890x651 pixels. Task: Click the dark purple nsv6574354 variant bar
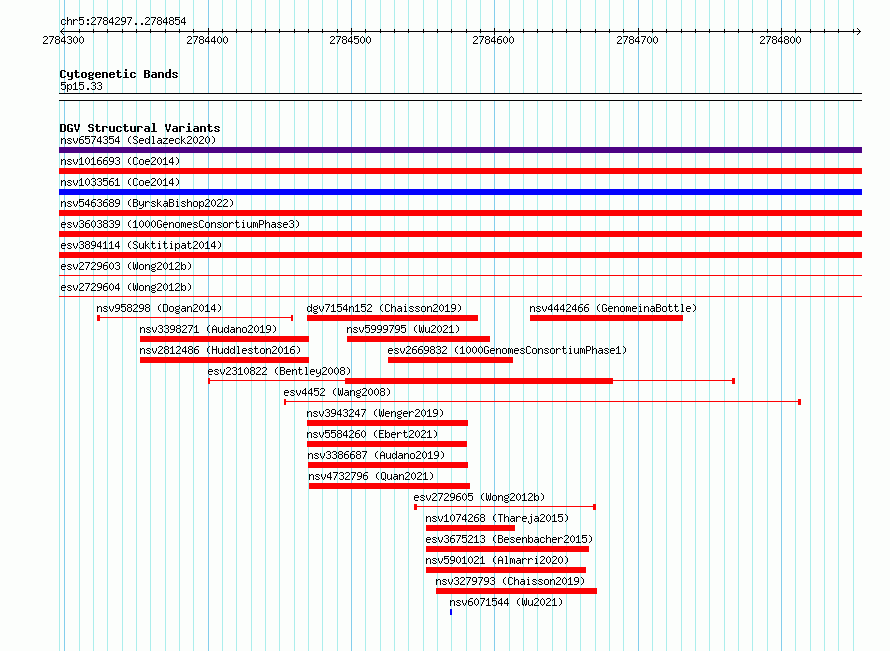click(x=460, y=150)
